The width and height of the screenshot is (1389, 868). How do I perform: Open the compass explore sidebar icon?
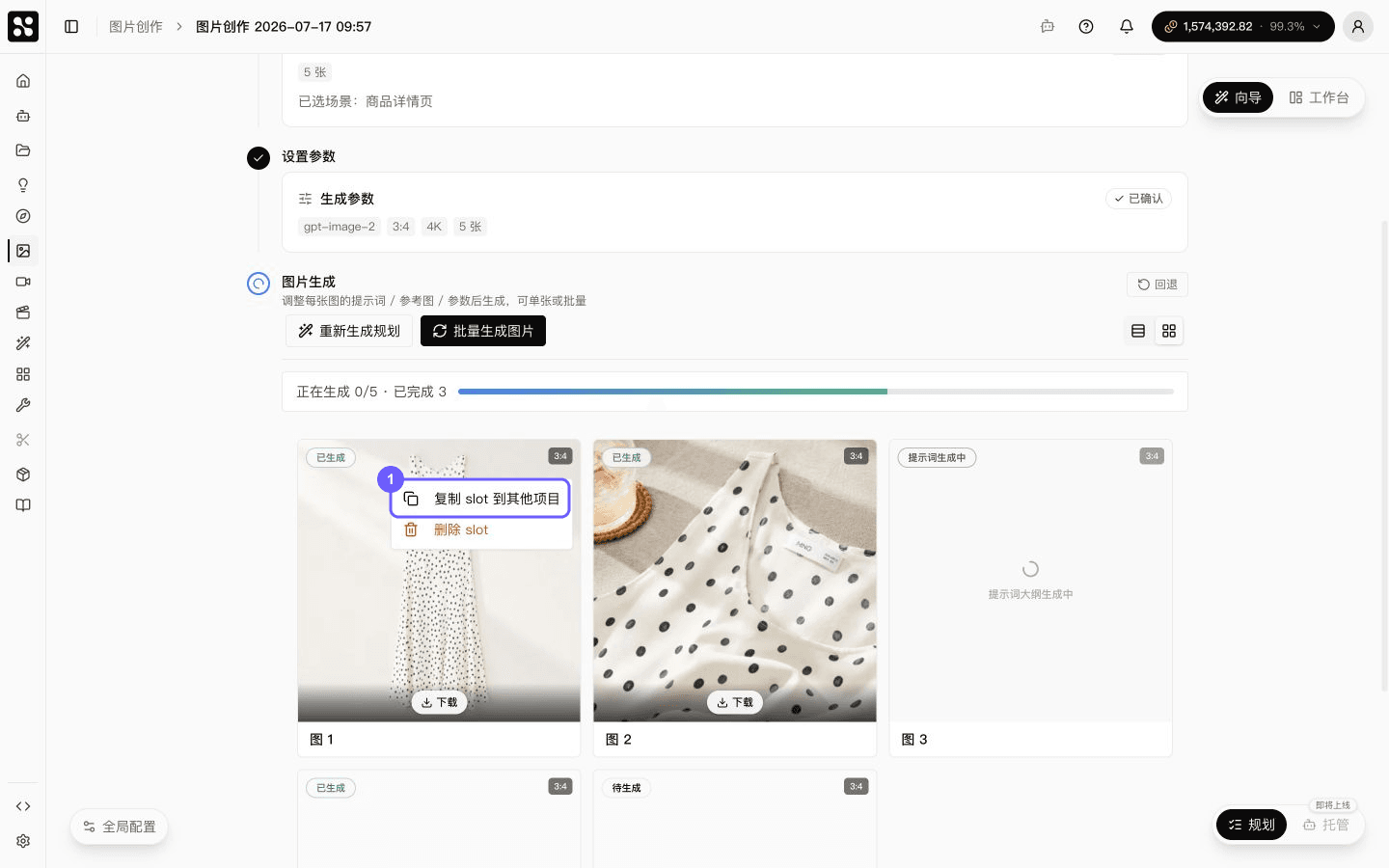coord(23,216)
